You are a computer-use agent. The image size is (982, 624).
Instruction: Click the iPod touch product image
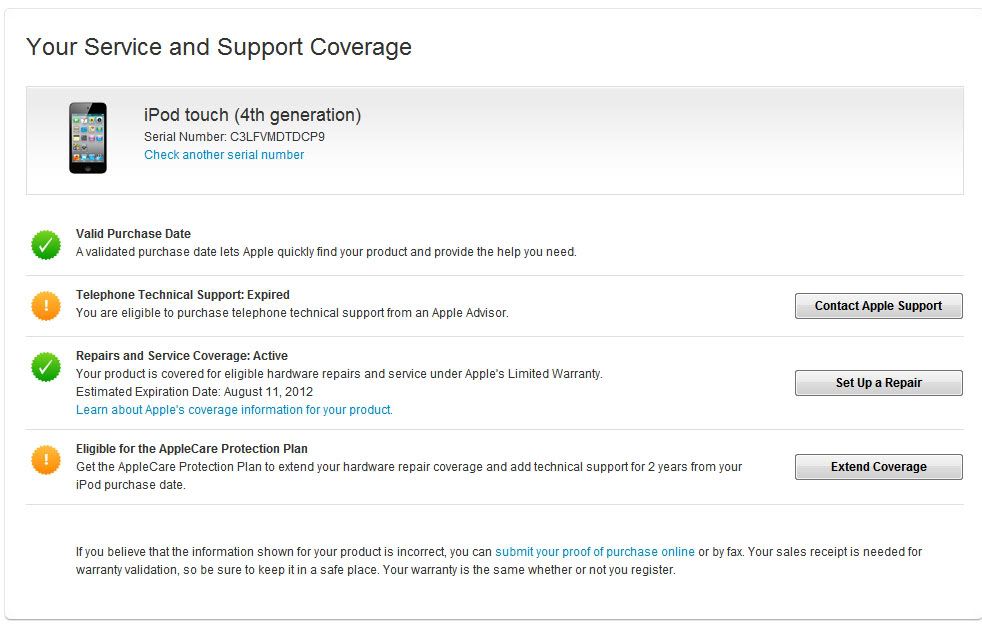click(88, 138)
